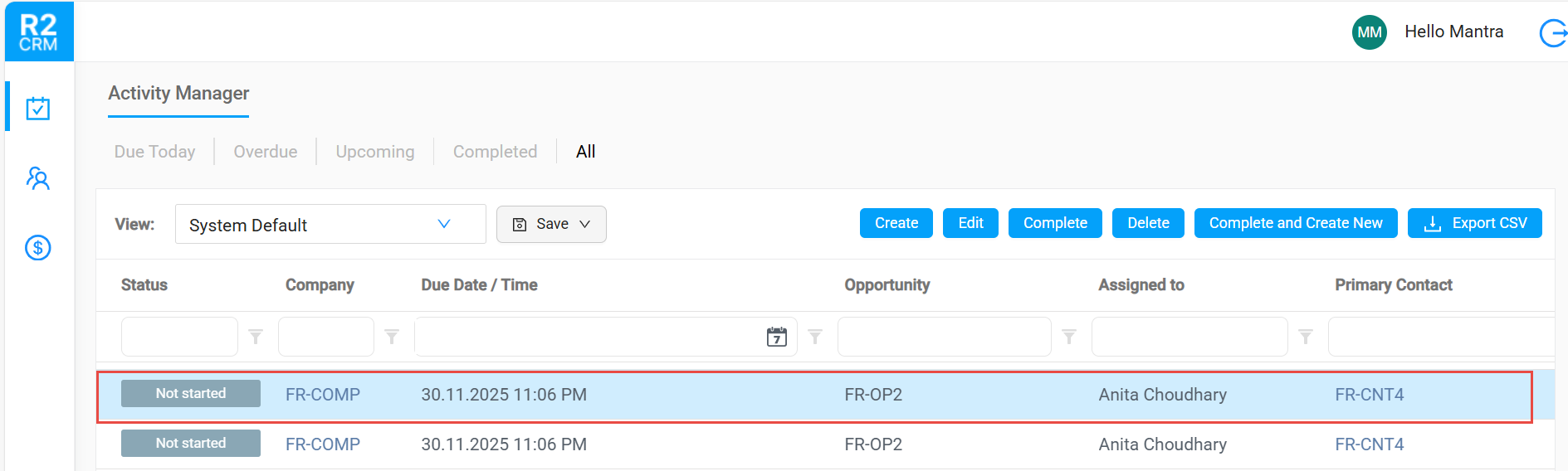Click the Company column filter funnel icon
This screenshot has width=1568, height=471.
coord(392,337)
